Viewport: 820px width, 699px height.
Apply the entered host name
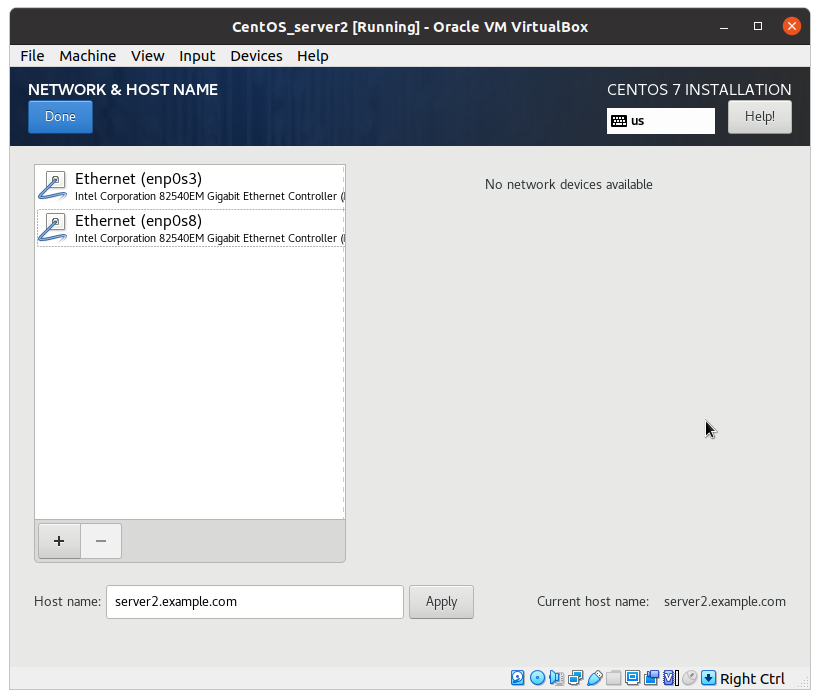pyautogui.click(x=441, y=602)
